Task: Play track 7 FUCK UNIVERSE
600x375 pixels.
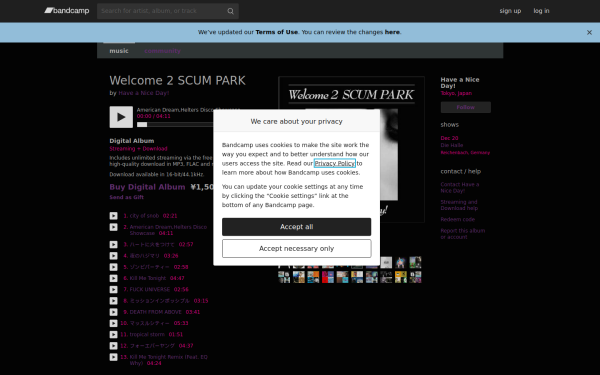Action: click(114, 290)
